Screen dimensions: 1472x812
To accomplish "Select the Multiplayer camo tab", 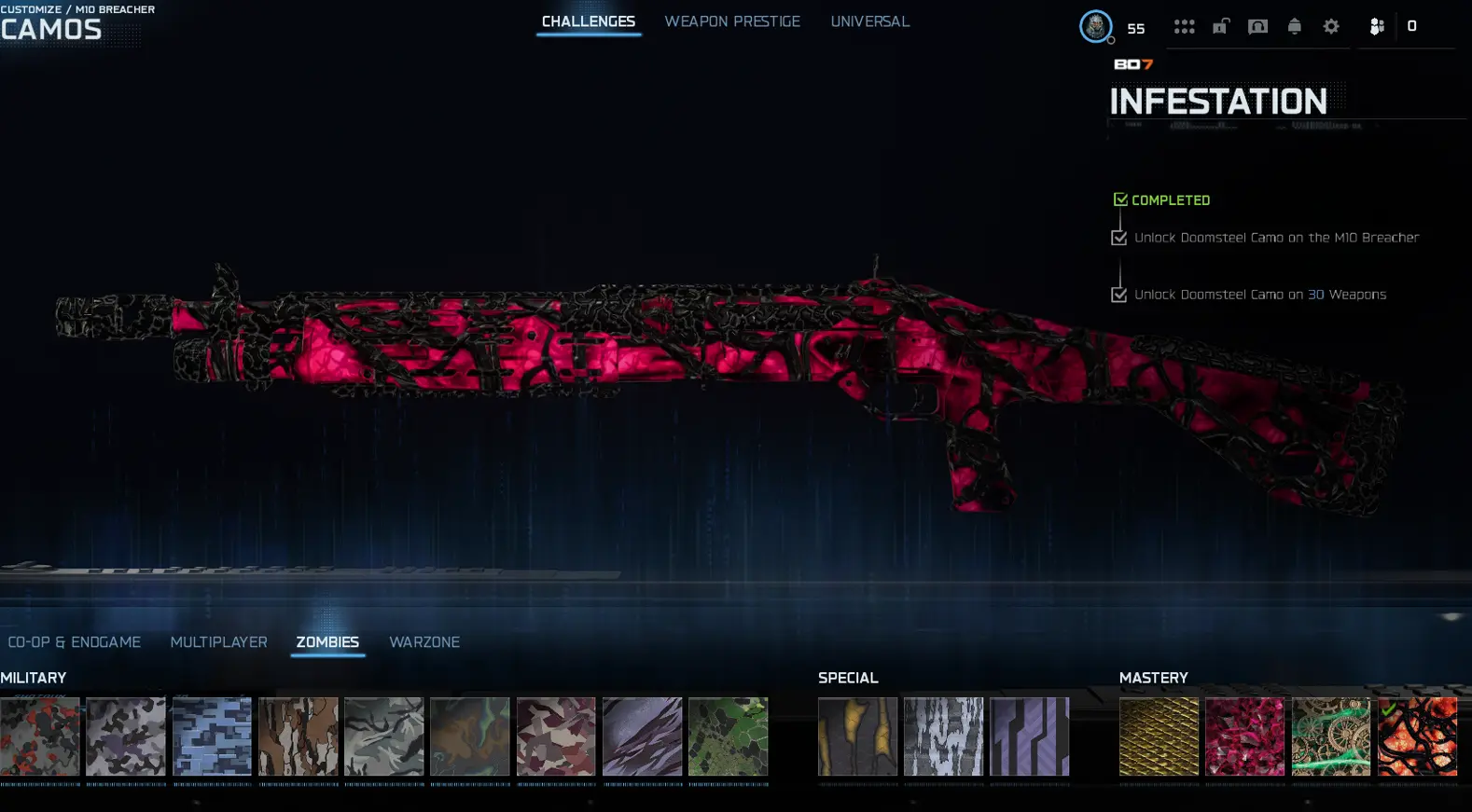I will pos(219,642).
